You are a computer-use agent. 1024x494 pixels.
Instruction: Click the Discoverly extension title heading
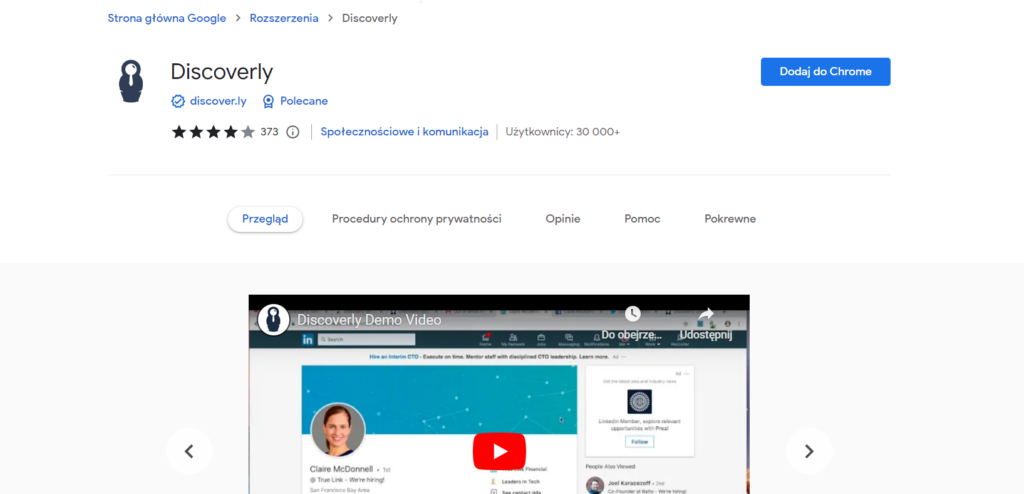(221, 72)
